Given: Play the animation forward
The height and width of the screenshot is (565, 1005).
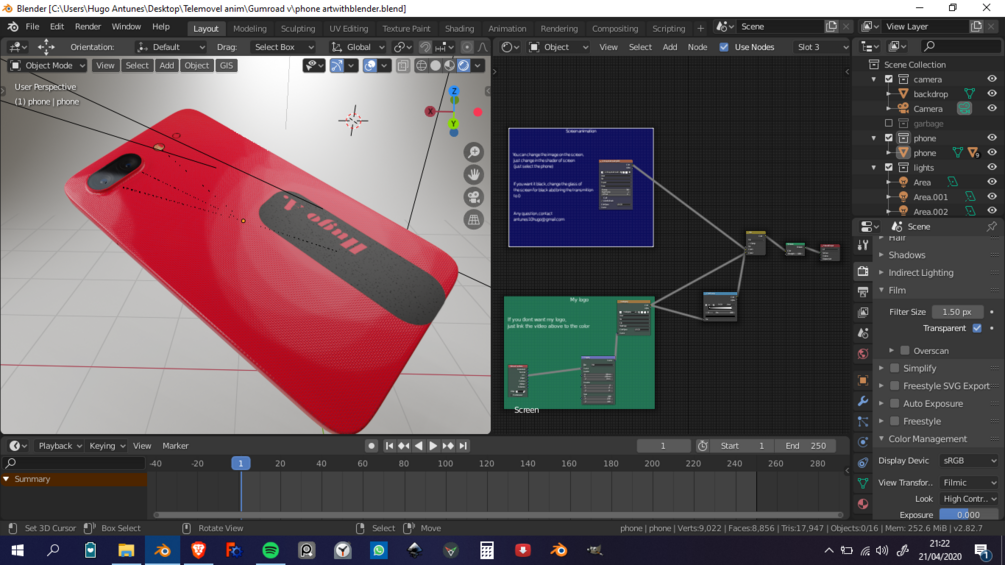Looking at the screenshot, I should tap(433, 446).
